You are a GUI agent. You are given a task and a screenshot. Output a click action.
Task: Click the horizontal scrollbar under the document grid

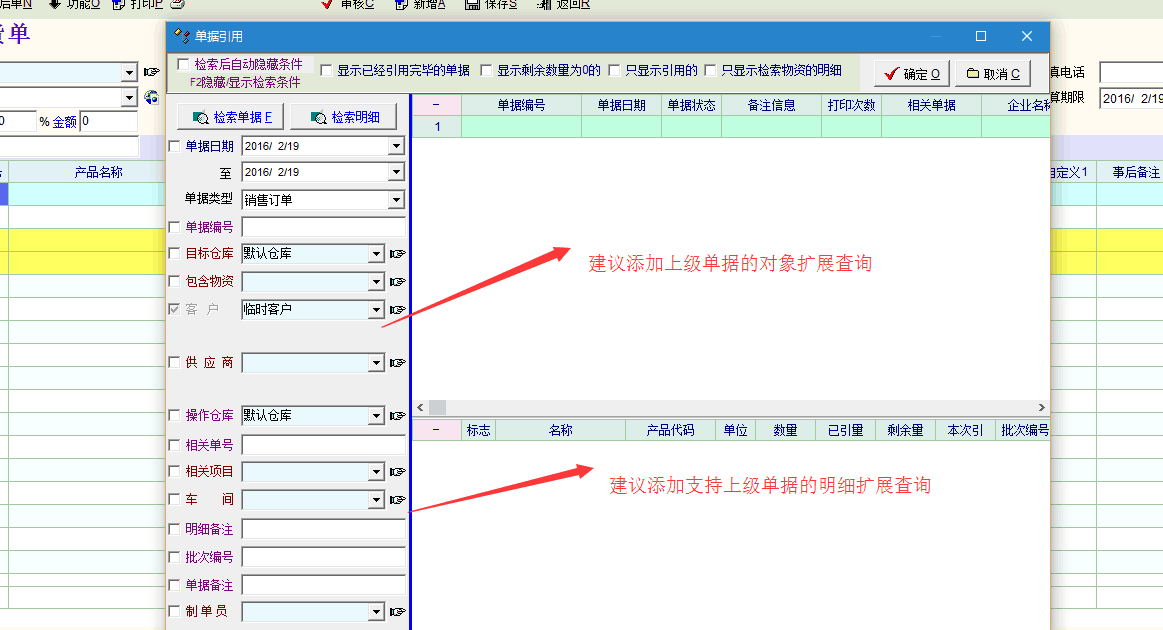tap(730, 408)
